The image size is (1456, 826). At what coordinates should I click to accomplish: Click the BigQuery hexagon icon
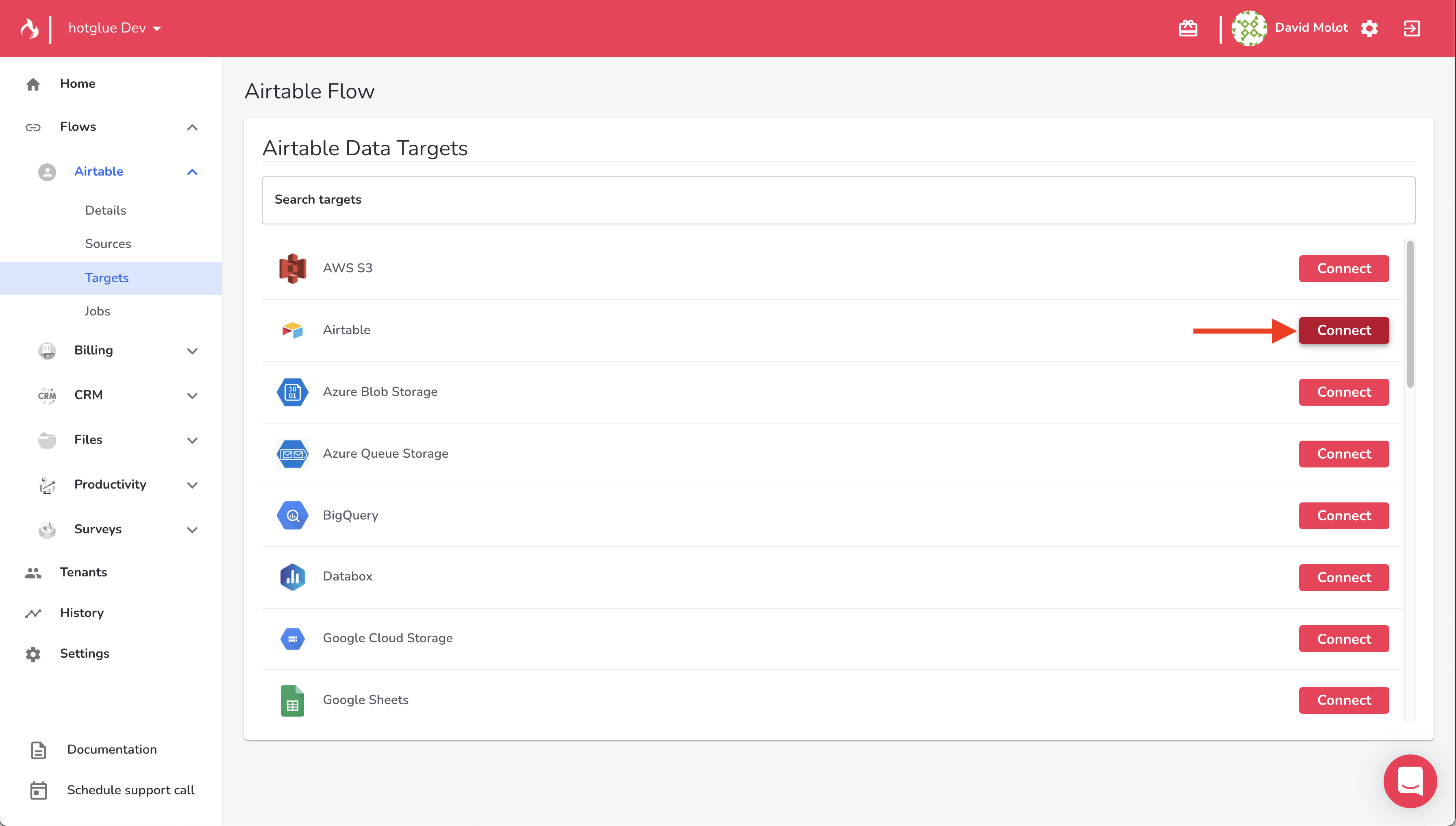pos(292,515)
